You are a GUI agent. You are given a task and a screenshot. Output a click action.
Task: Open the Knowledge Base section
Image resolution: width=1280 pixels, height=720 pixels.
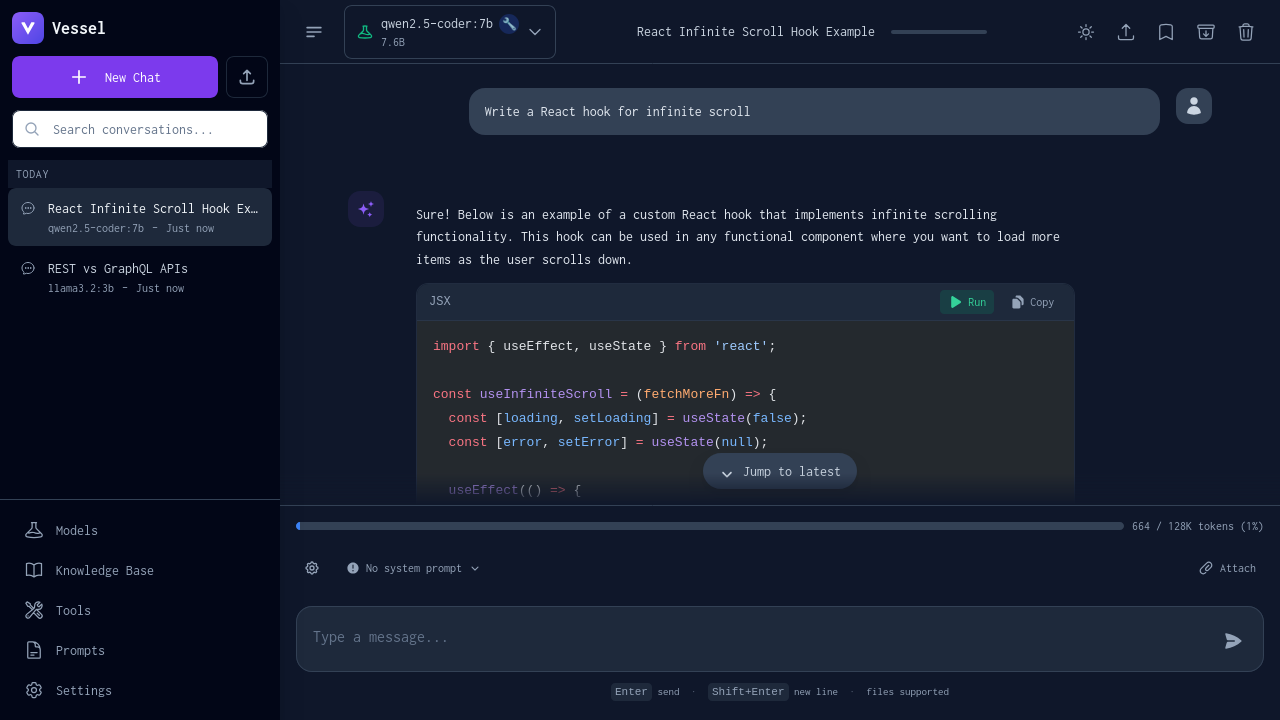point(104,571)
